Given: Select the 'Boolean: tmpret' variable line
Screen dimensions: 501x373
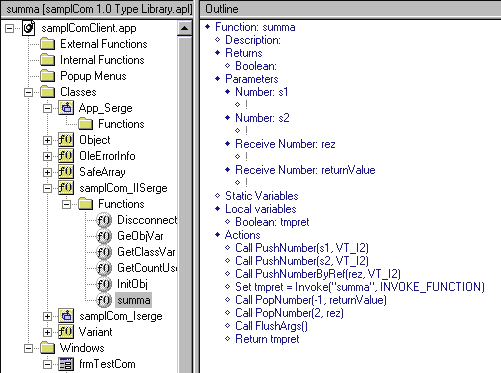Looking at the screenshot, I should tap(272, 222).
